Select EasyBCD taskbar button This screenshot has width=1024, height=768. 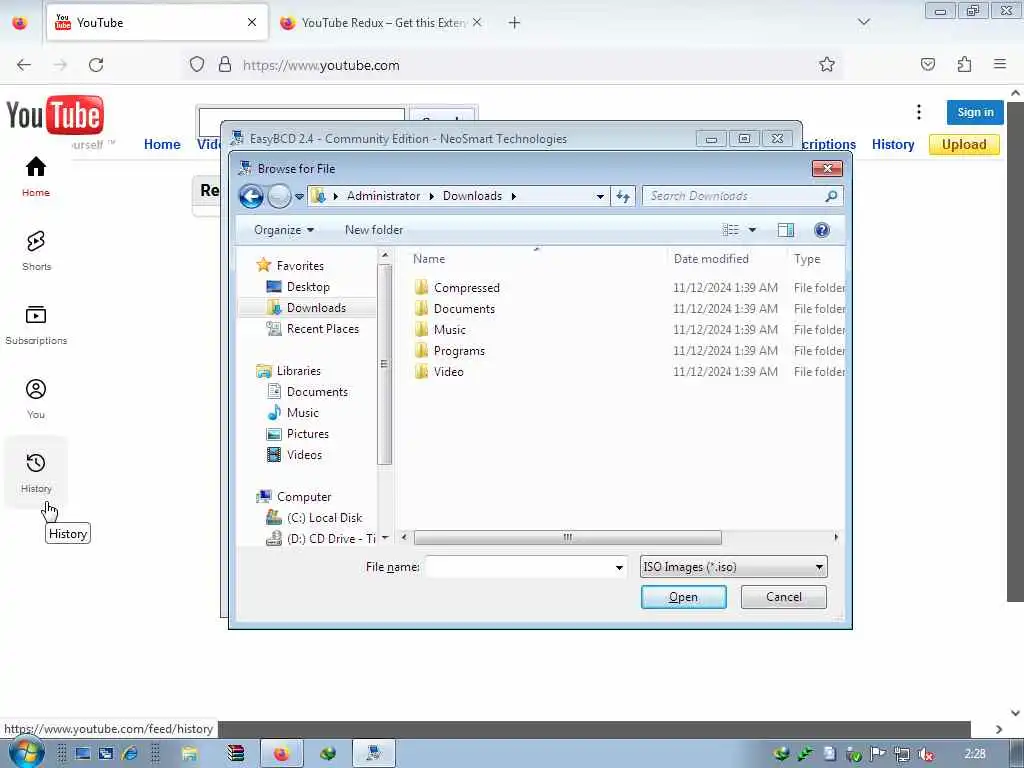(x=374, y=754)
